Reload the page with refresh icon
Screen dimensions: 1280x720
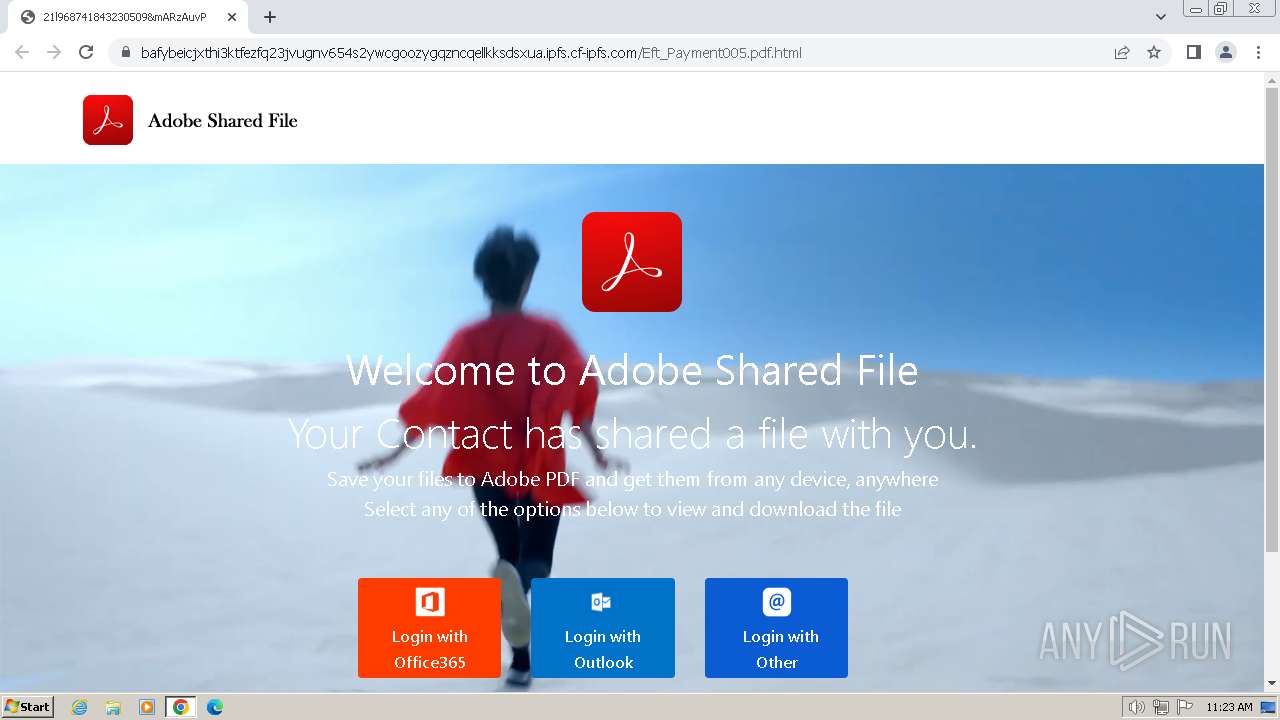86,52
